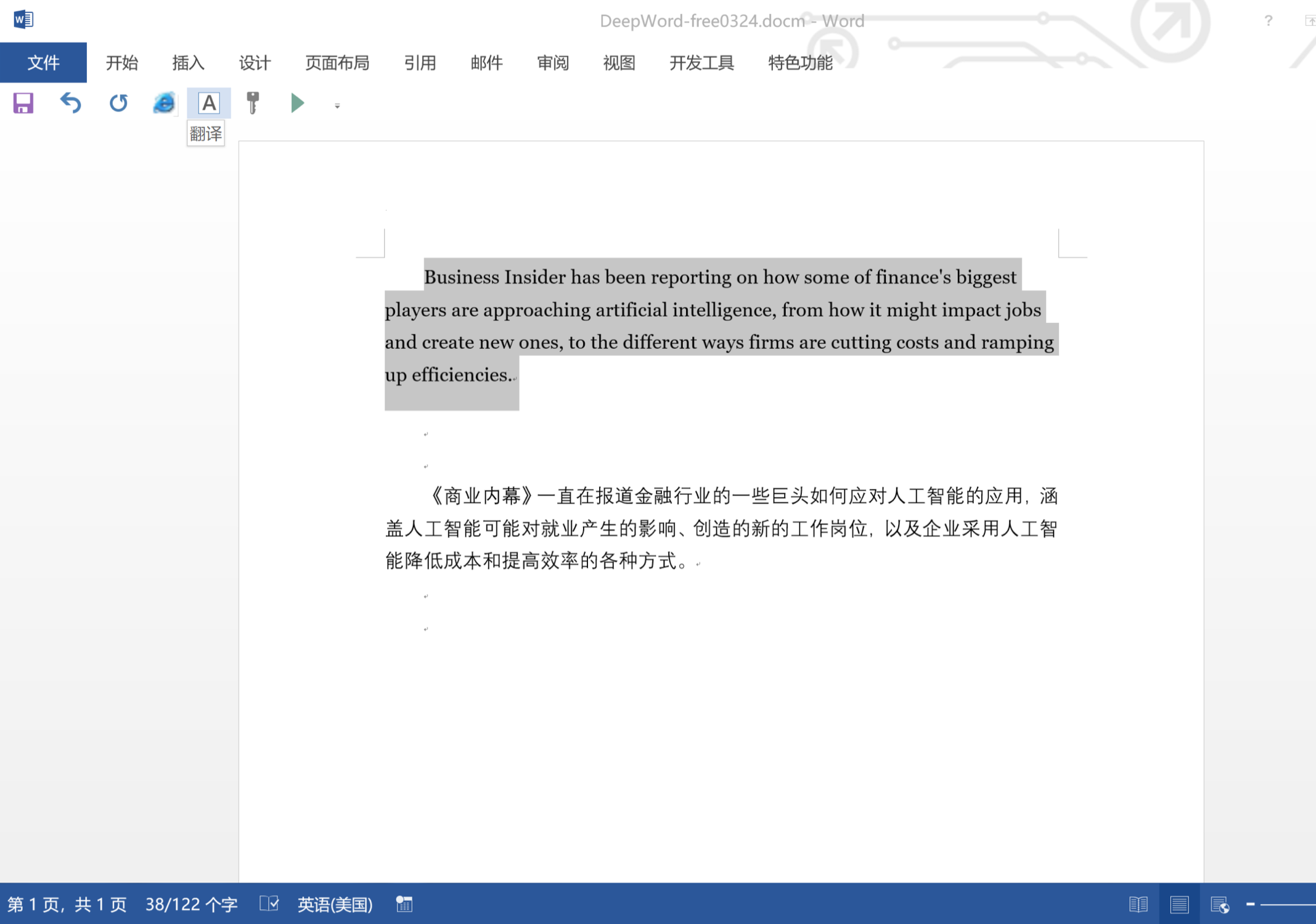Click the Save icon in quick toolbar
The height and width of the screenshot is (924, 1316).
(23, 103)
